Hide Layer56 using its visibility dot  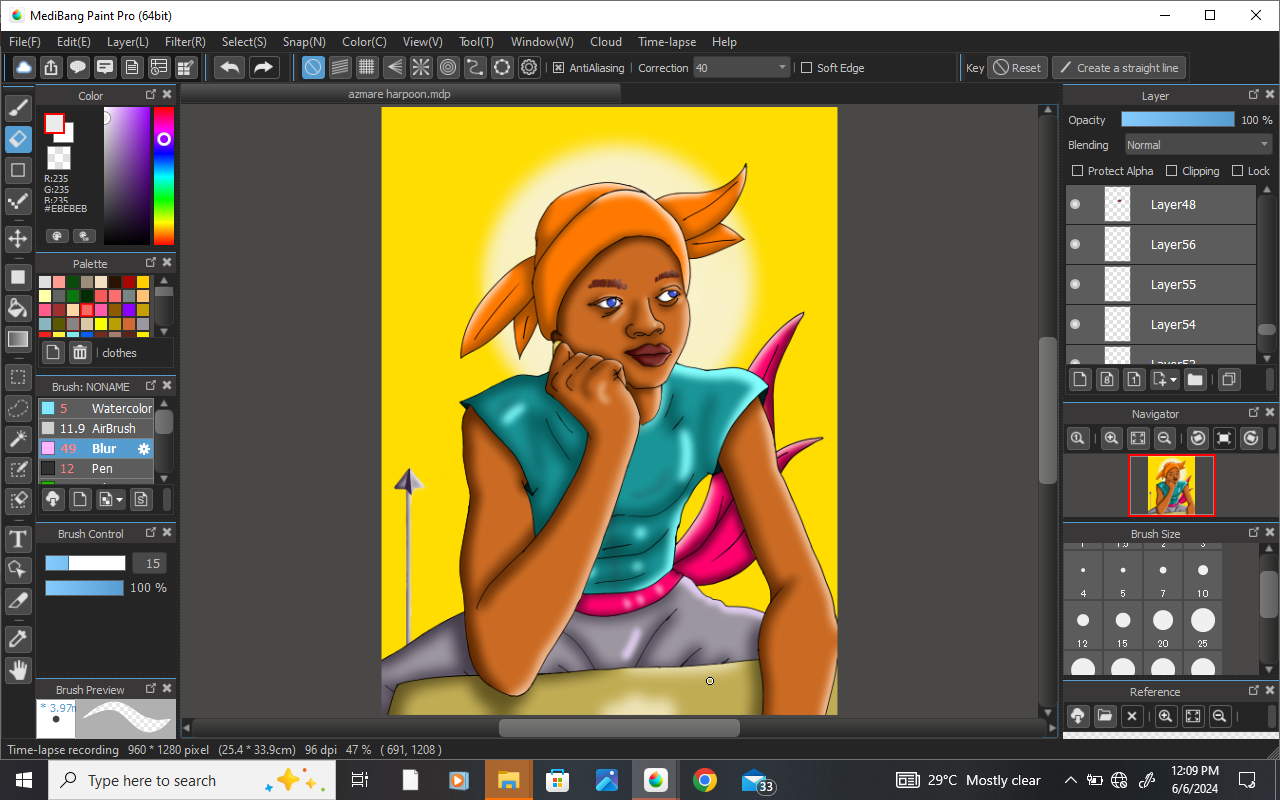(x=1075, y=244)
